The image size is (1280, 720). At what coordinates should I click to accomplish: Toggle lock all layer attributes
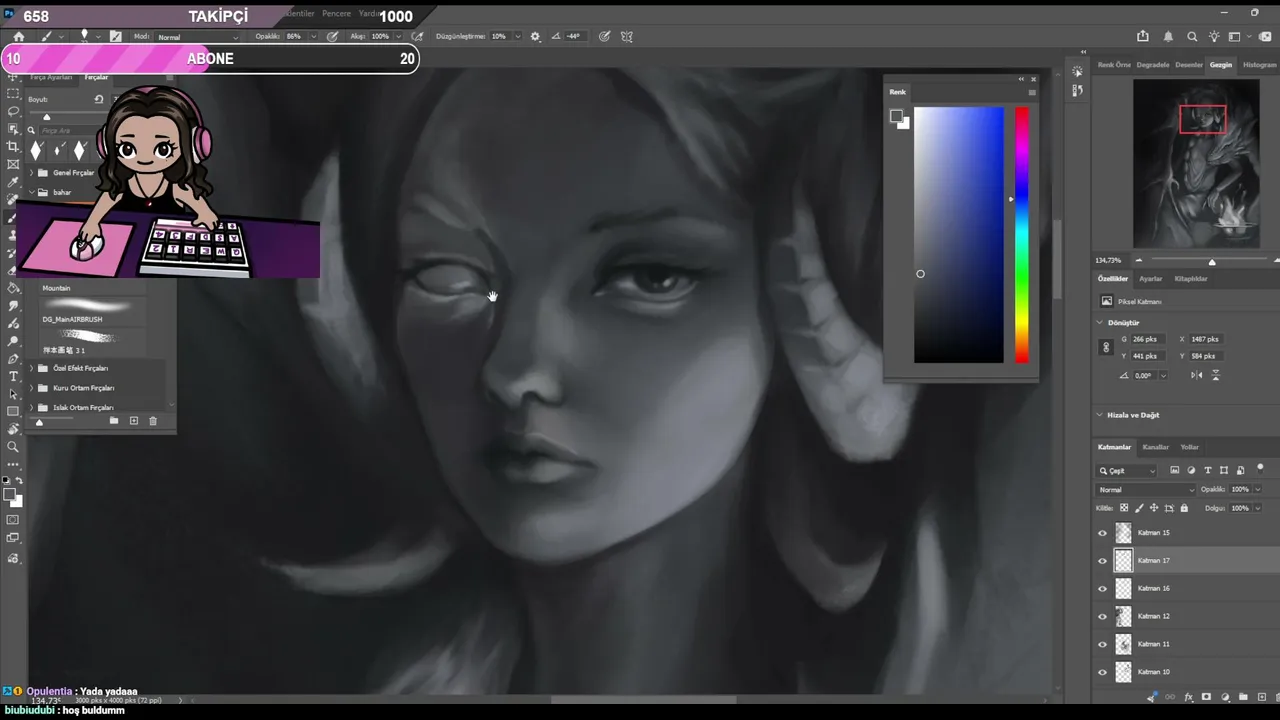point(1185,508)
